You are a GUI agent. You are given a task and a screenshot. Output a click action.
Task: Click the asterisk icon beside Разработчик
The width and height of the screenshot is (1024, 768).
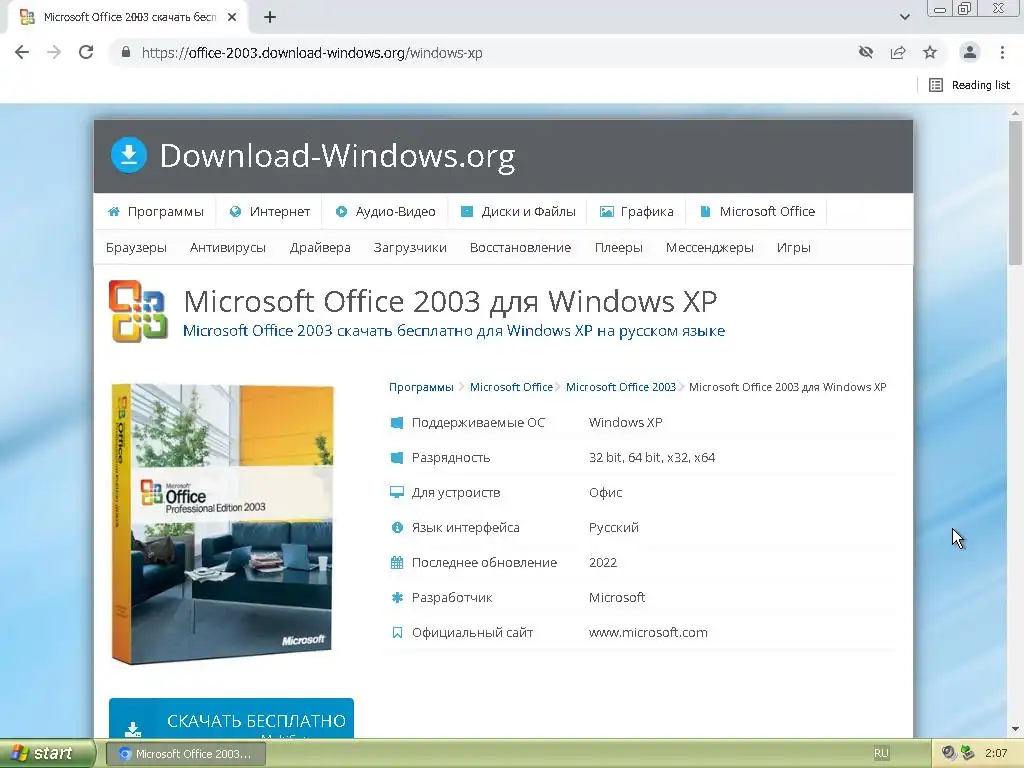tap(397, 598)
